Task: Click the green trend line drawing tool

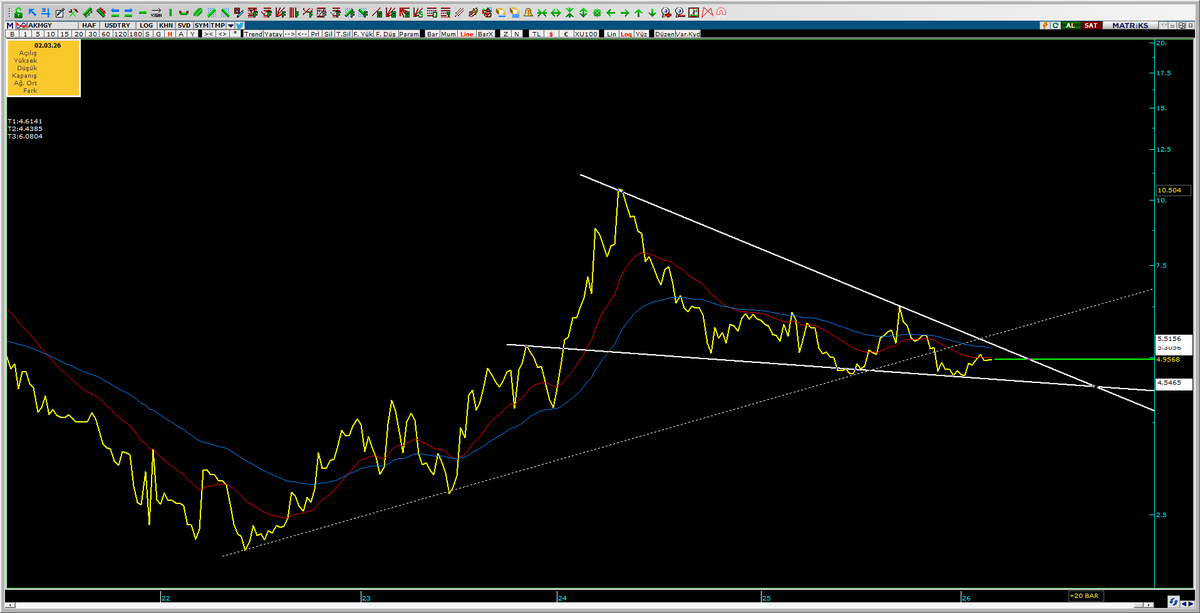Action: tap(87, 12)
